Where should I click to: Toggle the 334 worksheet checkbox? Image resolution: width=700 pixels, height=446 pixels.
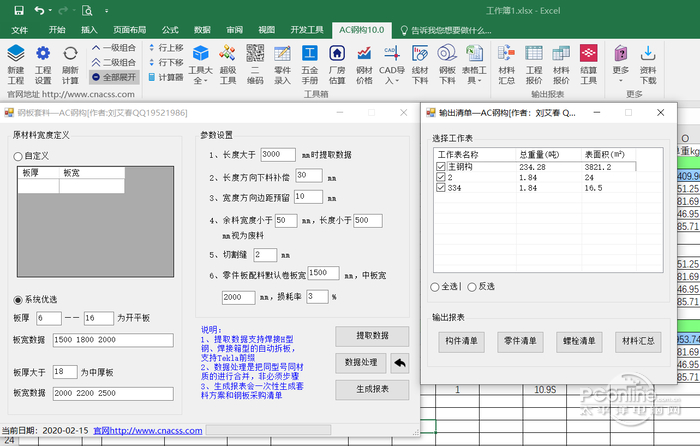(x=441, y=187)
